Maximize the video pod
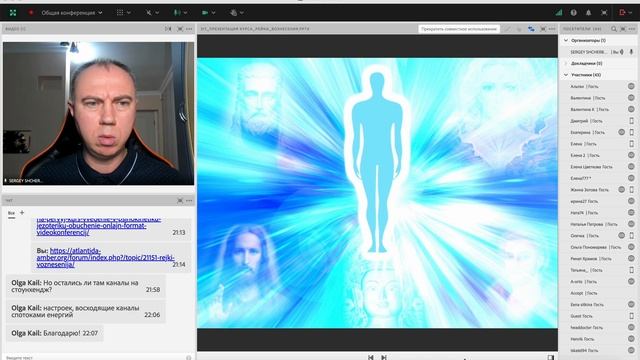The width and height of the screenshot is (640, 360). (180, 29)
